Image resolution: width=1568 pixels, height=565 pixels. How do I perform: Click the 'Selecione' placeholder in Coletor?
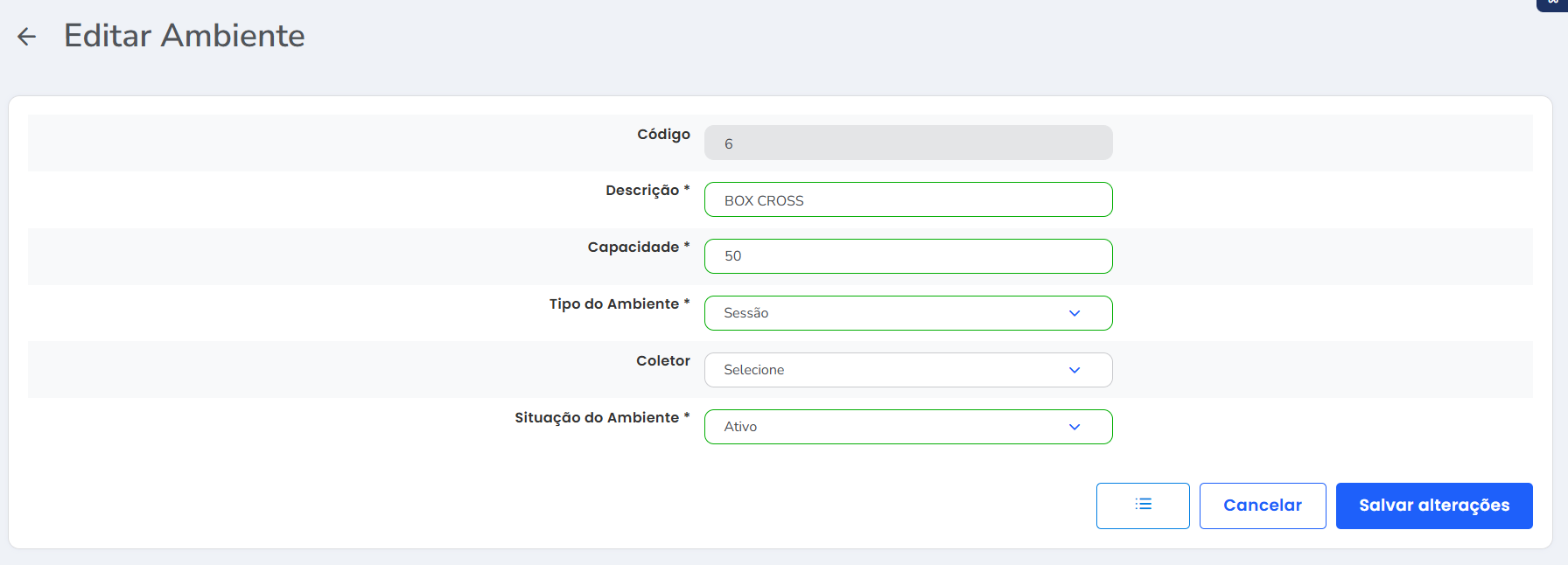754,370
